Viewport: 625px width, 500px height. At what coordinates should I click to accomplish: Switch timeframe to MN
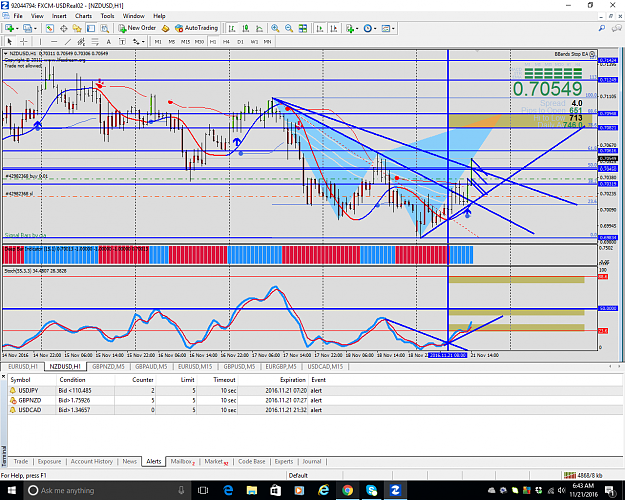click(x=267, y=41)
